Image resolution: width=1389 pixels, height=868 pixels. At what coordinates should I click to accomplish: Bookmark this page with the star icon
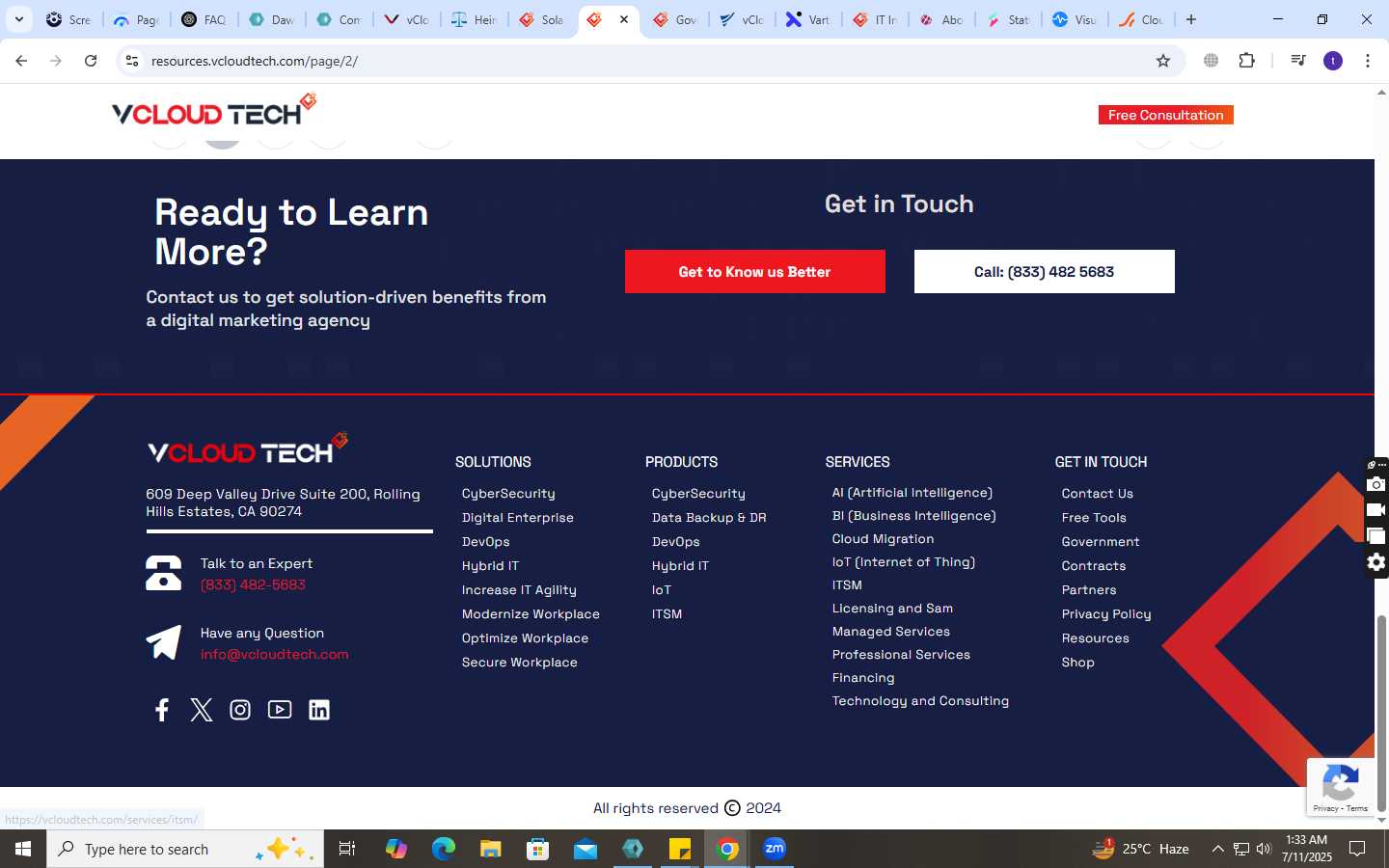click(1163, 61)
